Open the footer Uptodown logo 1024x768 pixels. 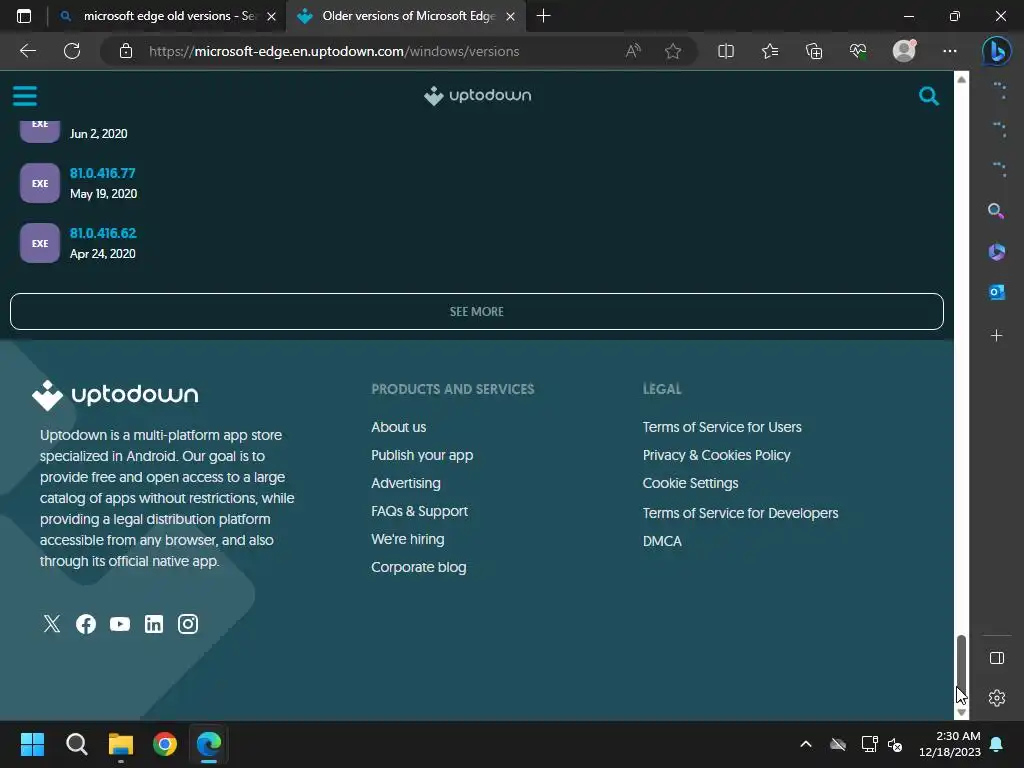pyautogui.click(x=115, y=395)
